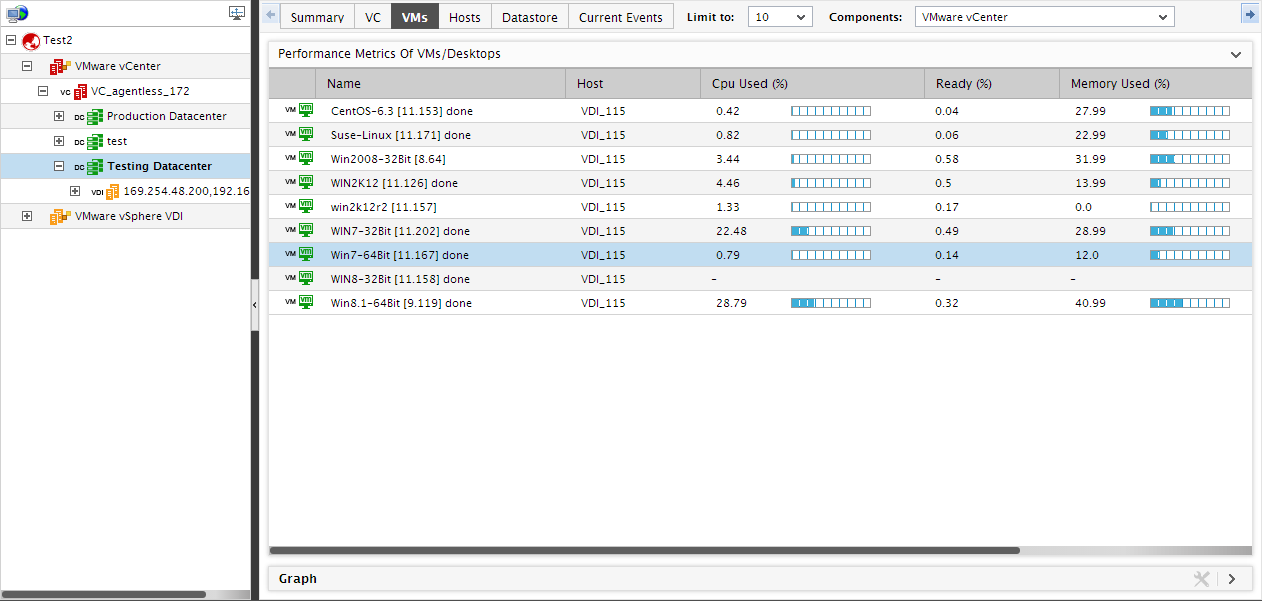1262x601 pixels.
Task: Expand the Production Datacenter node
Action: tap(59, 116)
